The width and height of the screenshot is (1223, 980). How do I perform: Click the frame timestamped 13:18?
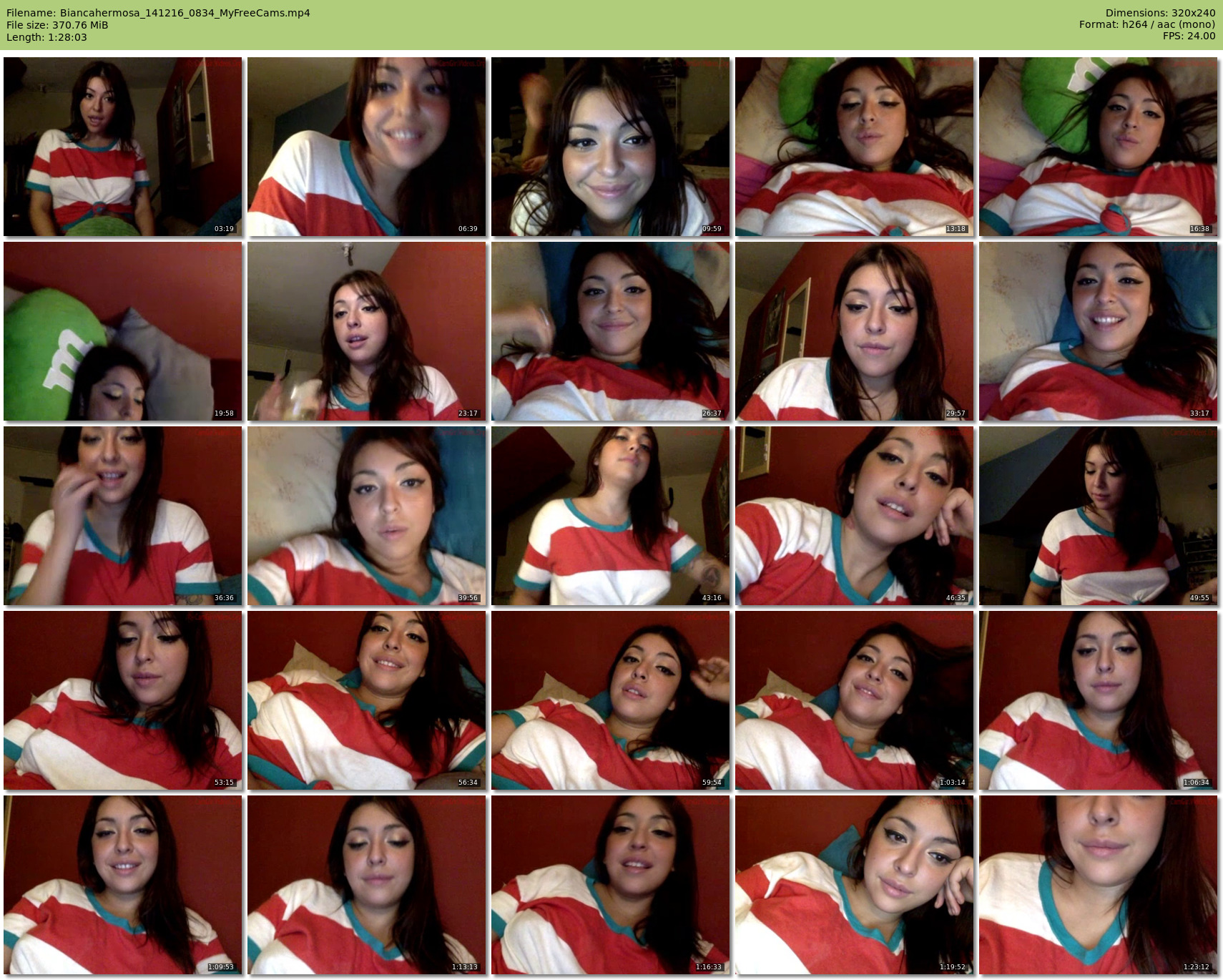tap(854, 147)
